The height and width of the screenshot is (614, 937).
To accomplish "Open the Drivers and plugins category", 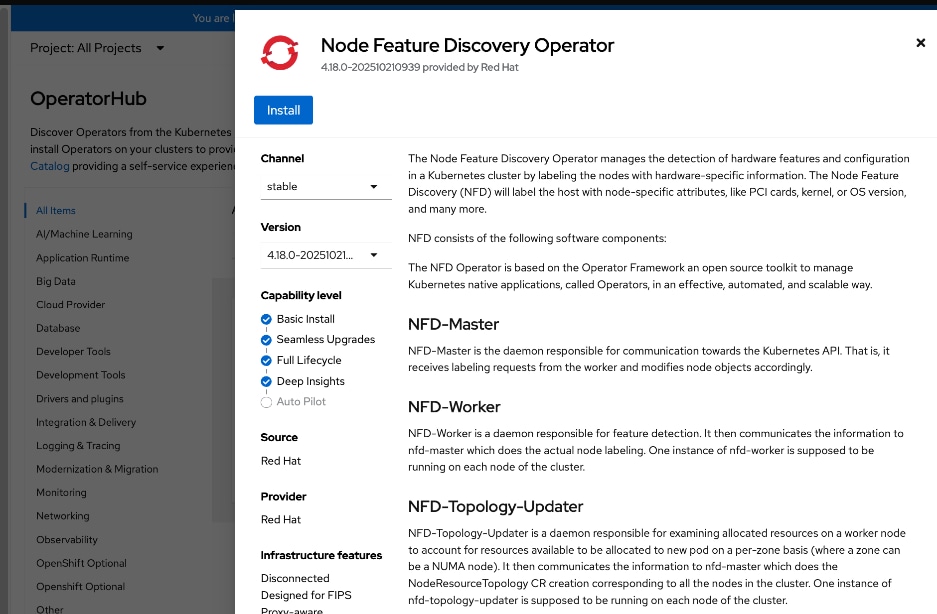I will tap(79, 399).
